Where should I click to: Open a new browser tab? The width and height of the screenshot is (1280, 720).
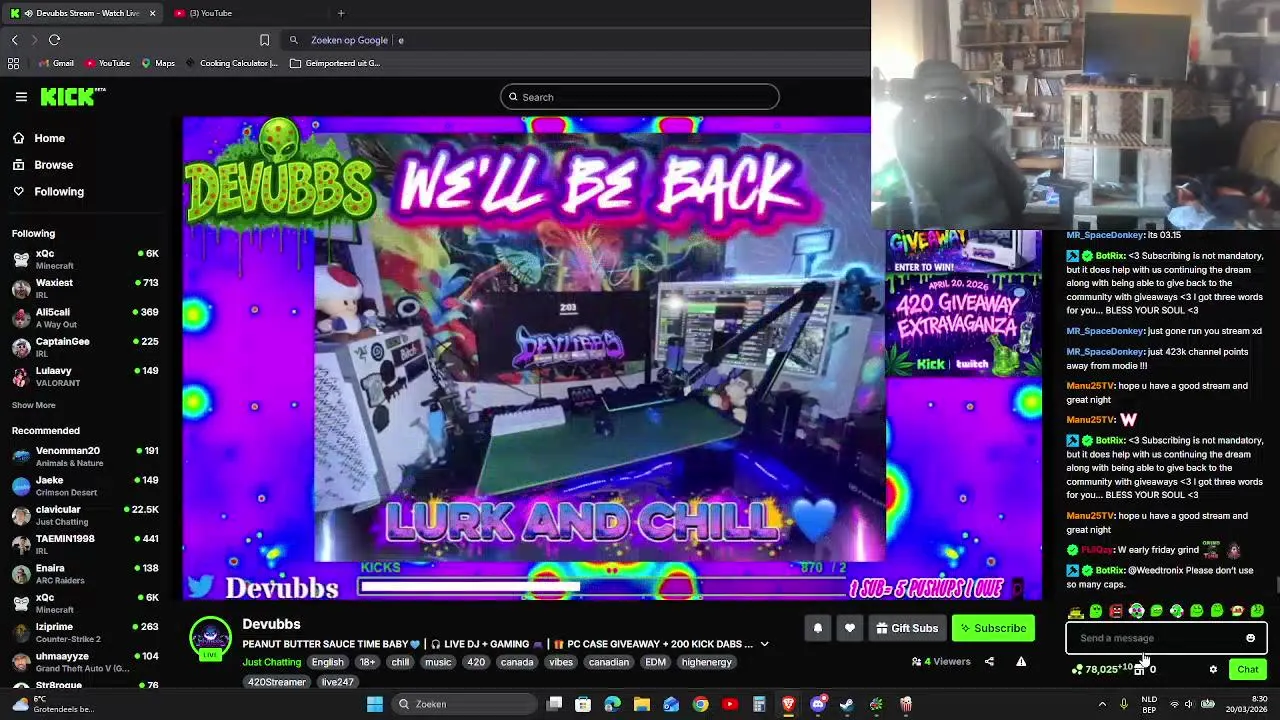341,13
